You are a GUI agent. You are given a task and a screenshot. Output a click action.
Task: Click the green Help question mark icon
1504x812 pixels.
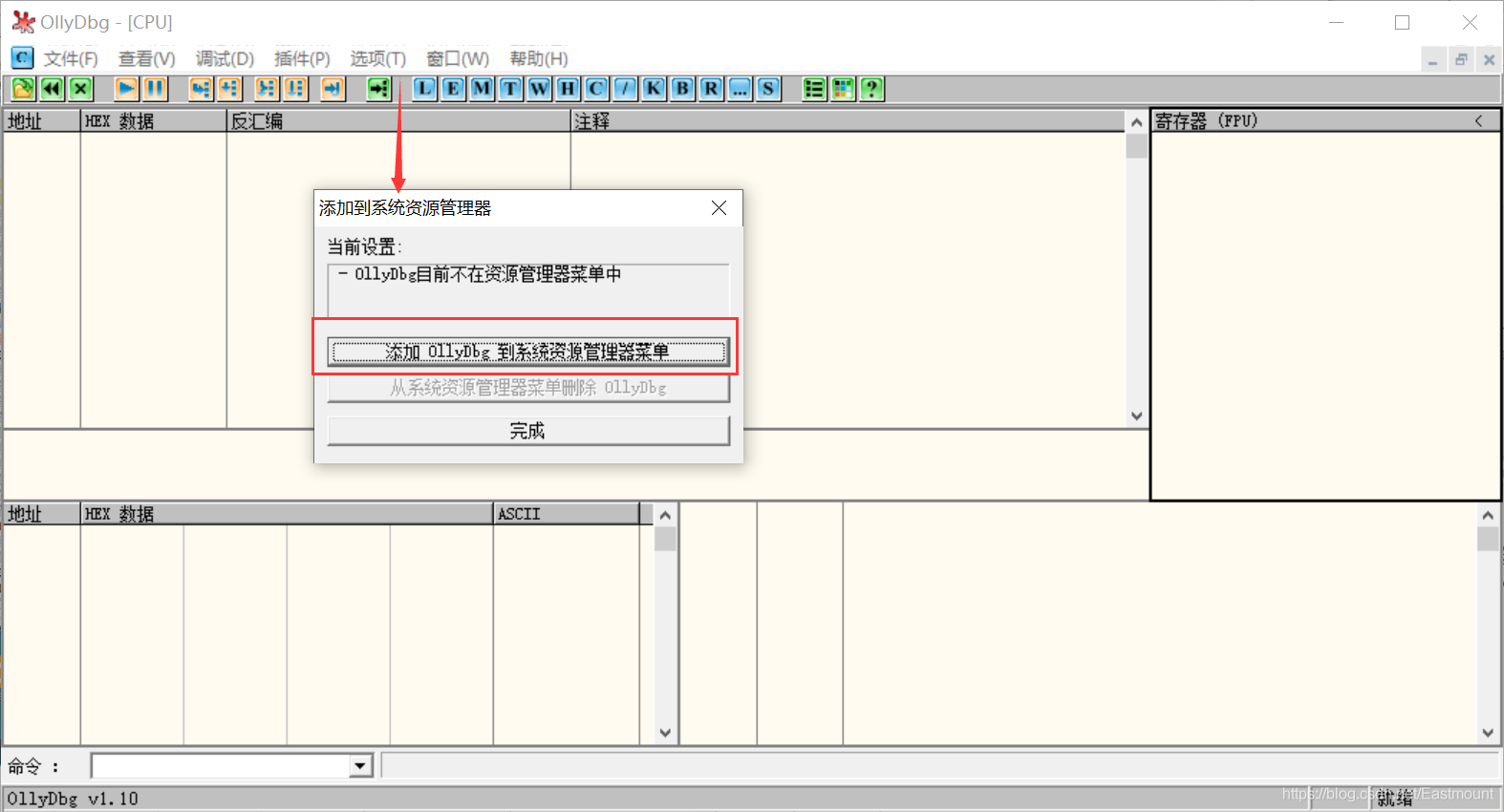tap(871, 89)
